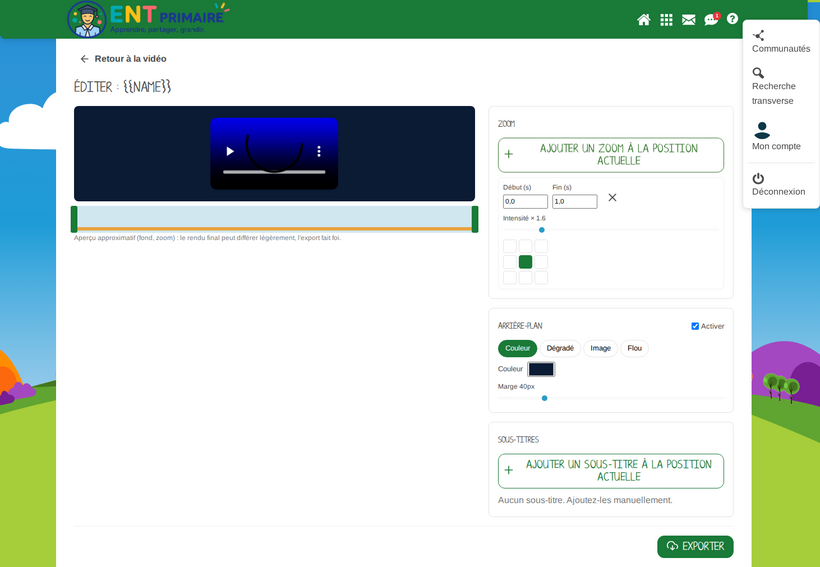Focus the Fin (s) input field
Screen dimensions: 820x567
(574, 201)
